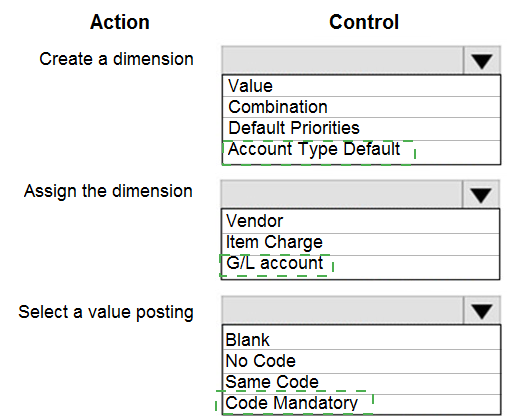
Task: Open the Create a dimension dropdown arrow
Action: [482, 61]
